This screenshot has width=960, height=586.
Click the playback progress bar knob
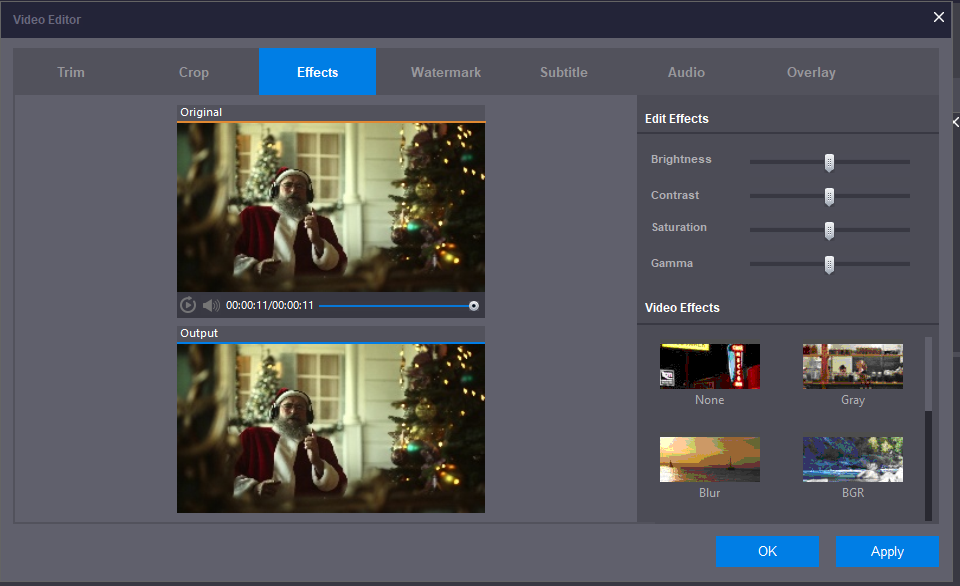click(x=474, y=306)
